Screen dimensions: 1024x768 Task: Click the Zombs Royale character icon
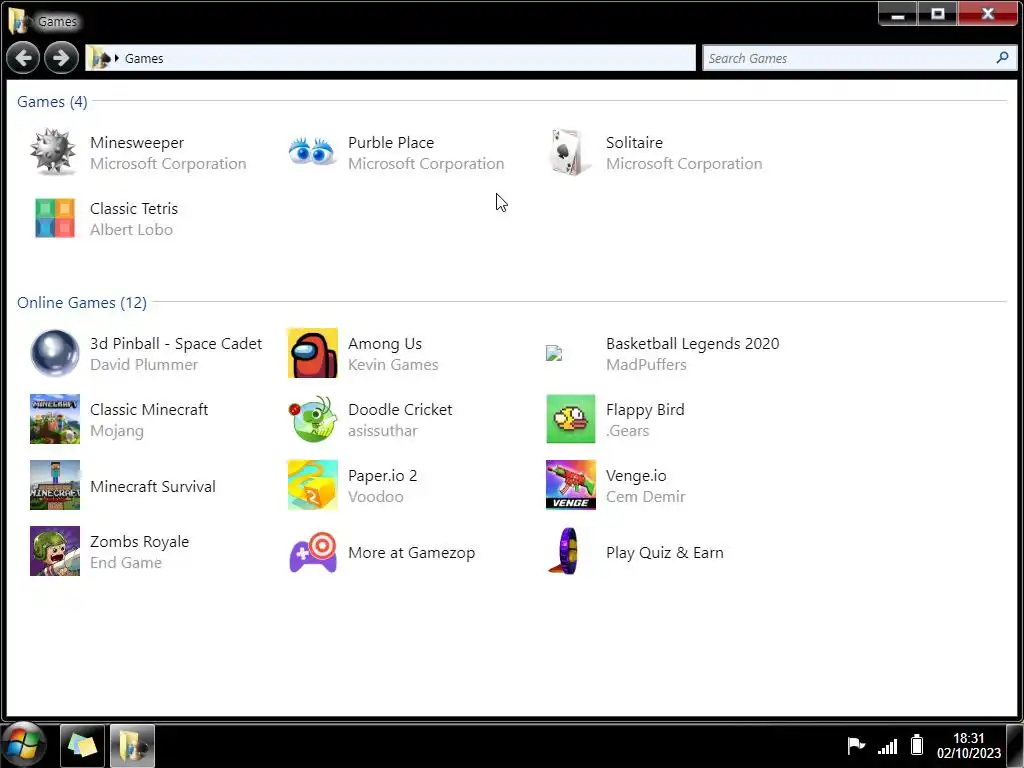pos(55,551)
